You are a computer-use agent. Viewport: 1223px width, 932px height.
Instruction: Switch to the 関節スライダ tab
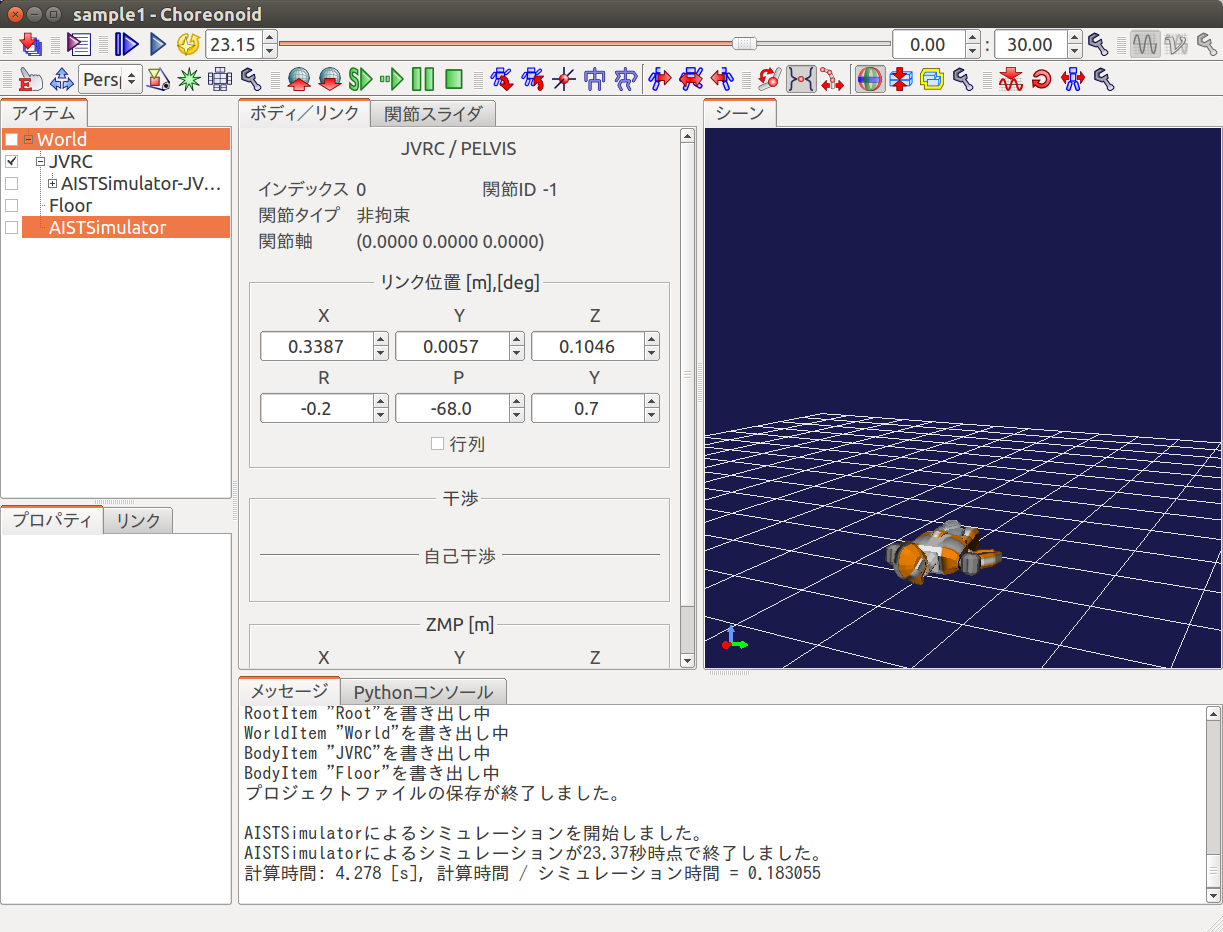[x=431, y=114]
